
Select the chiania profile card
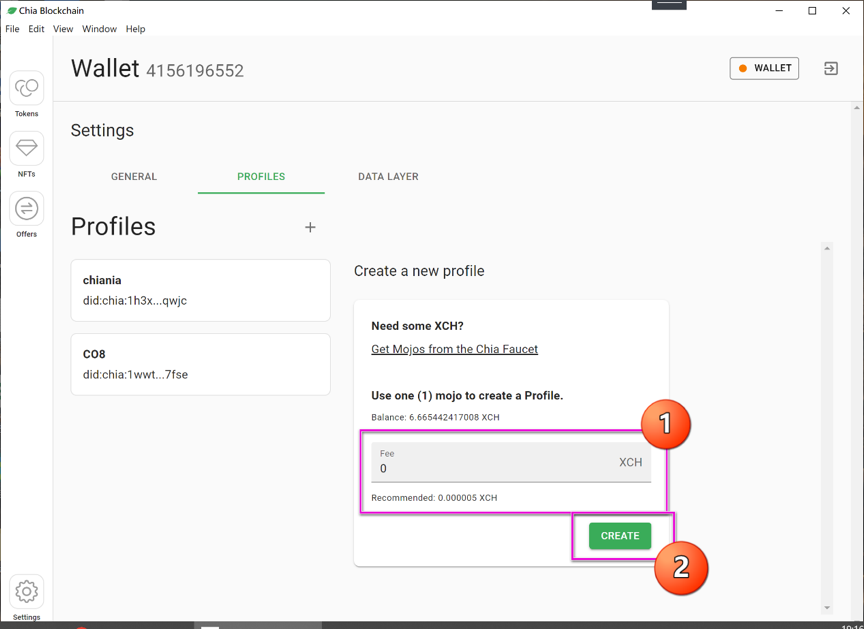[201, 290]
